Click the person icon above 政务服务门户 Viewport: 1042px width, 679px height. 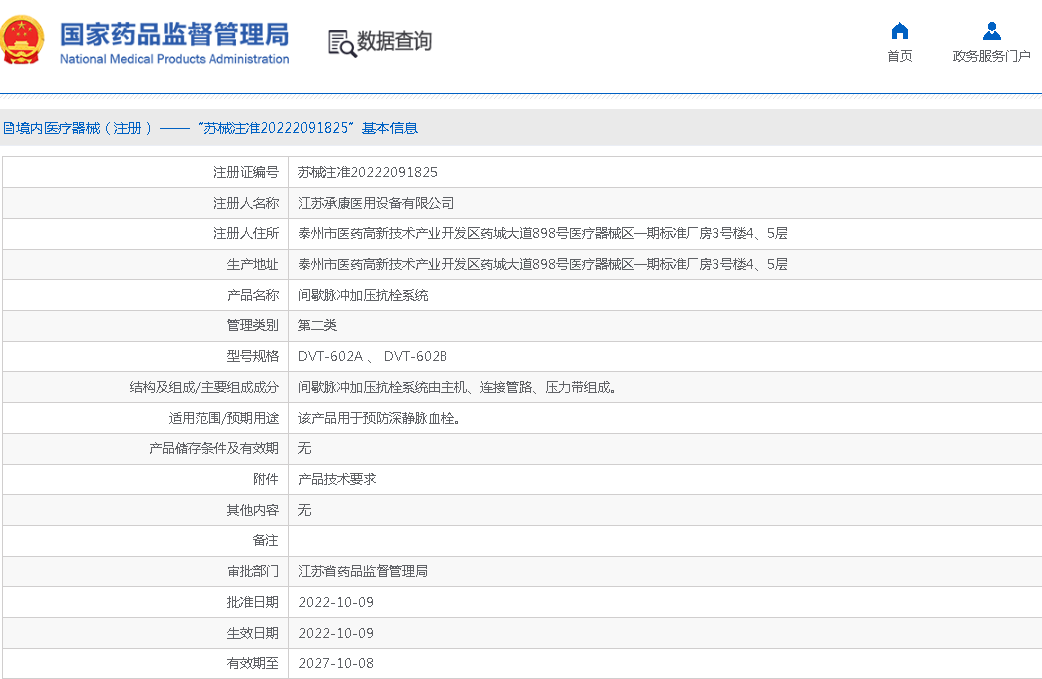pos(991,30)
